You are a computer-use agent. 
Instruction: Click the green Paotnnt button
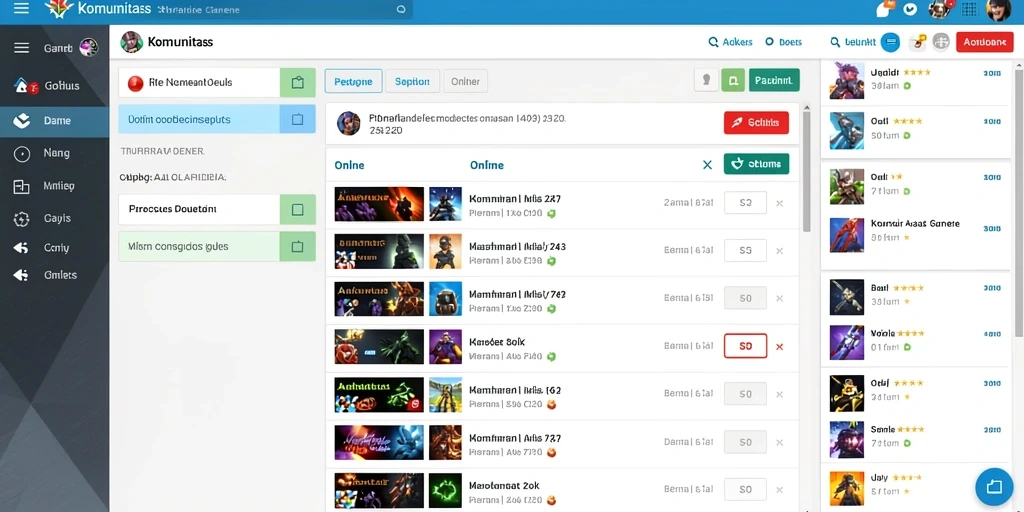point(774,80)
